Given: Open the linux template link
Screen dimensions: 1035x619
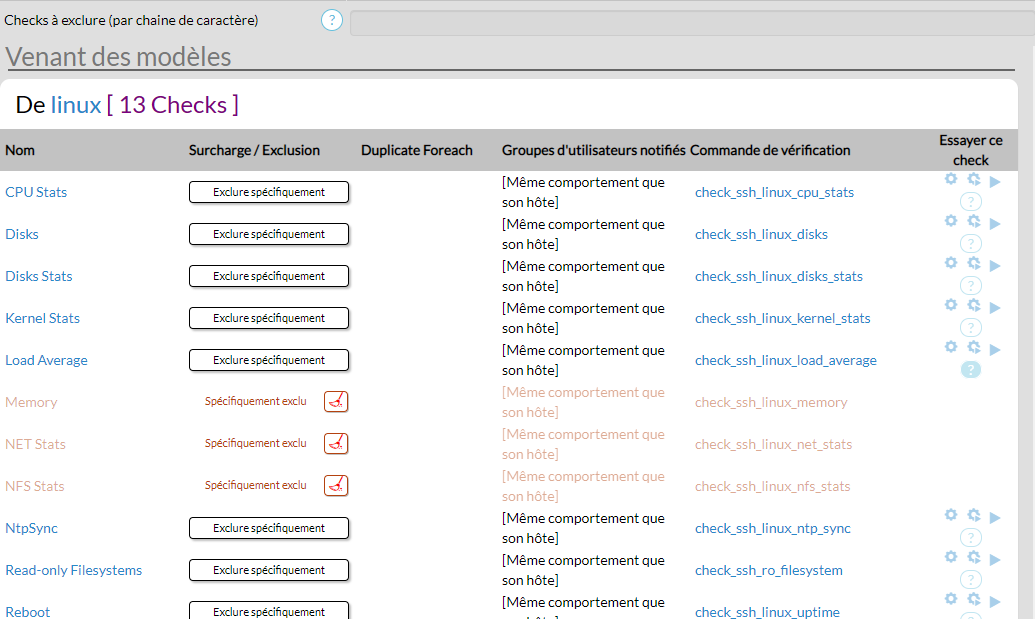Looking at the screenshot, I should coord(76,105).
